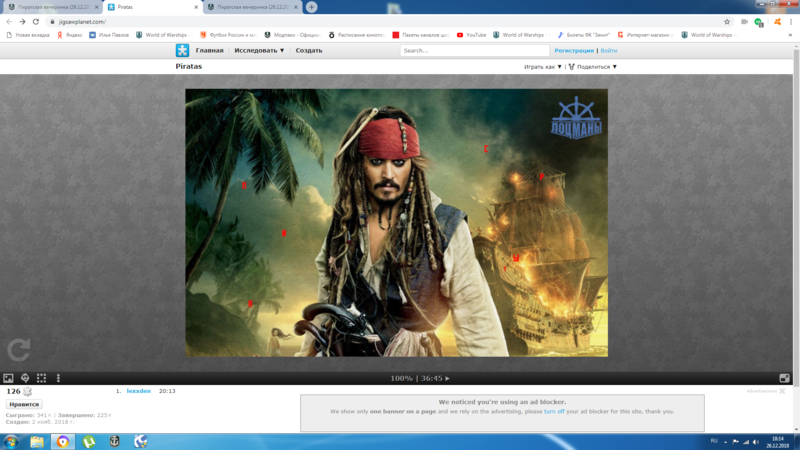Click the arrange pieces icon in puzzle toolbar
The height and width of the screenshot is (450, 800).
click(42, 378)
